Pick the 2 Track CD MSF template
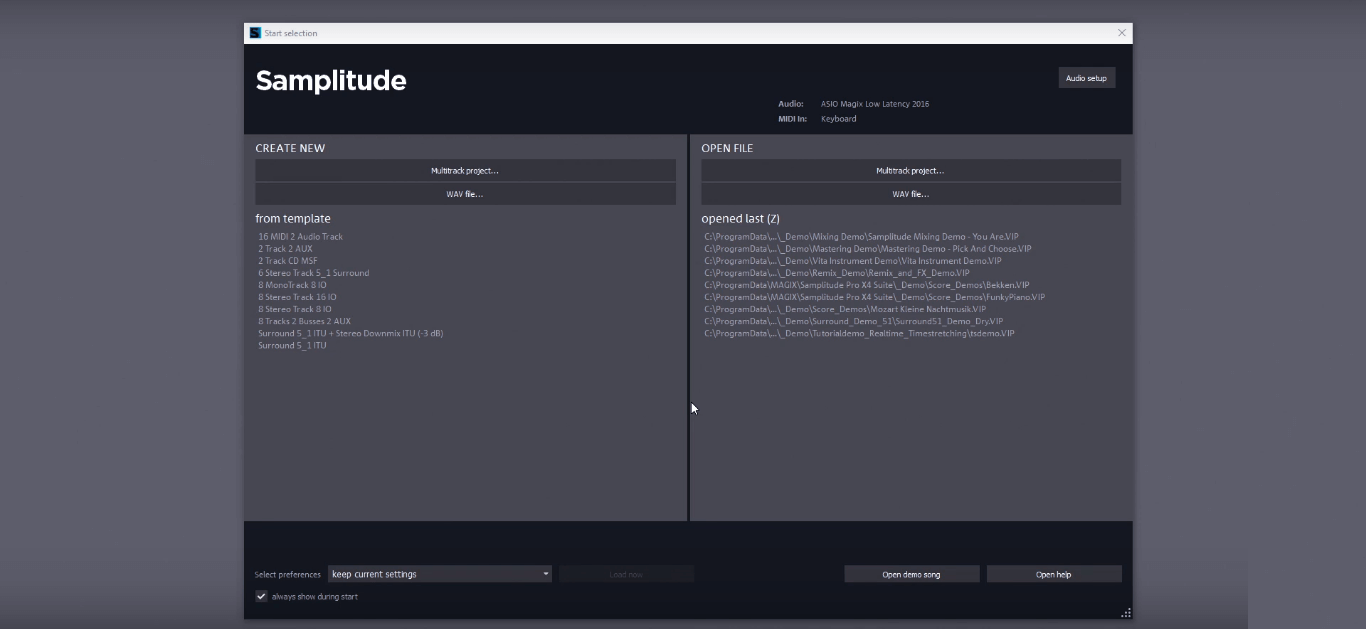 [288, 261]
